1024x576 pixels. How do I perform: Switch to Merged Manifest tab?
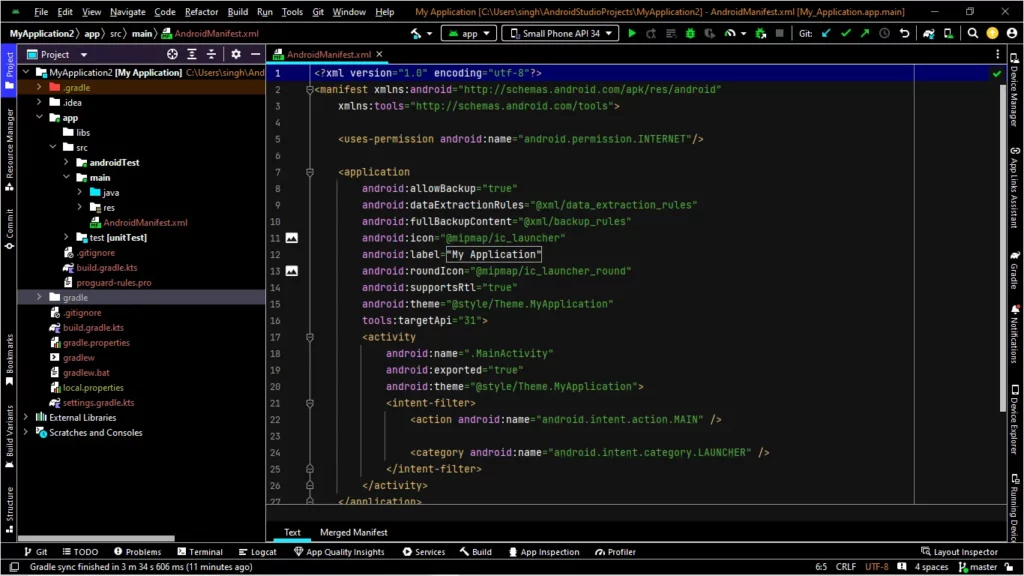tap(353, 532)
